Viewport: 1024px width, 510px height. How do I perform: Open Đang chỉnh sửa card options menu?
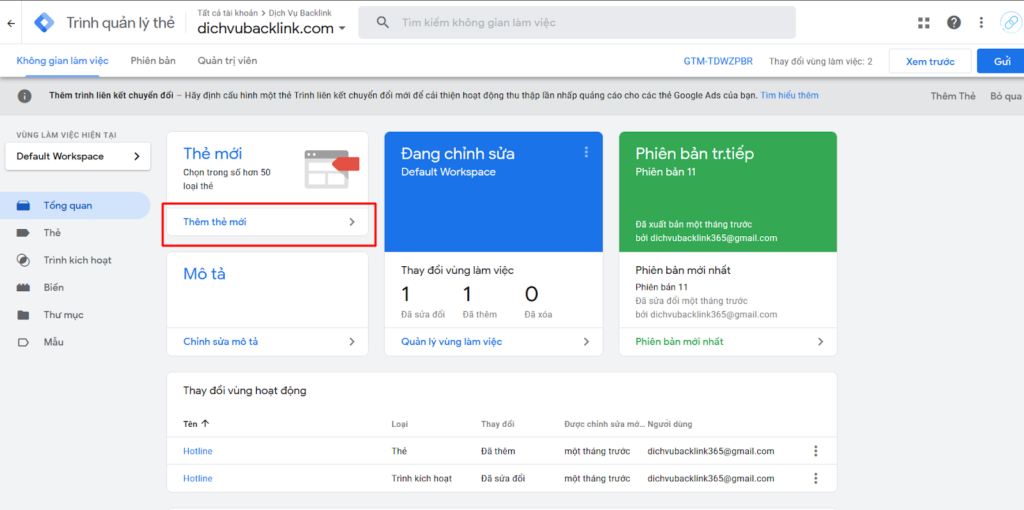586,152
